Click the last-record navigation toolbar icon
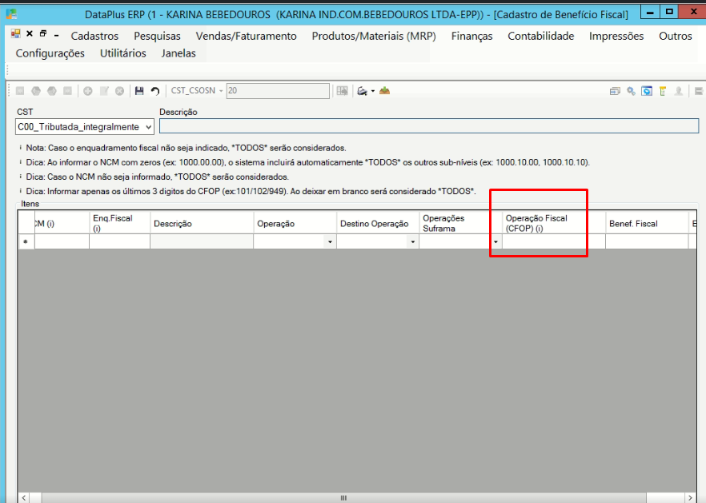This screenshot has height=503, width=706. 68,91
